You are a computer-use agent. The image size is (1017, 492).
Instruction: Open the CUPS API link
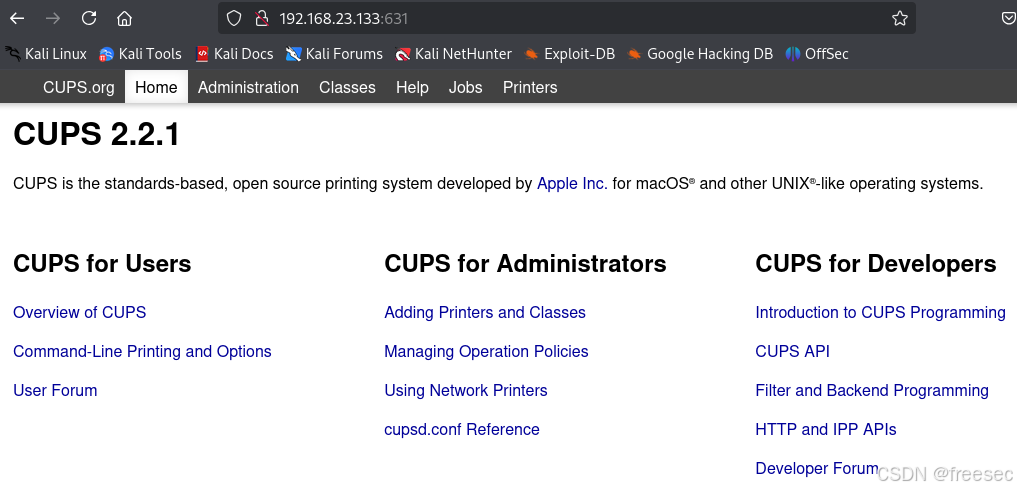pyautogui.click(x=793, y=351)
